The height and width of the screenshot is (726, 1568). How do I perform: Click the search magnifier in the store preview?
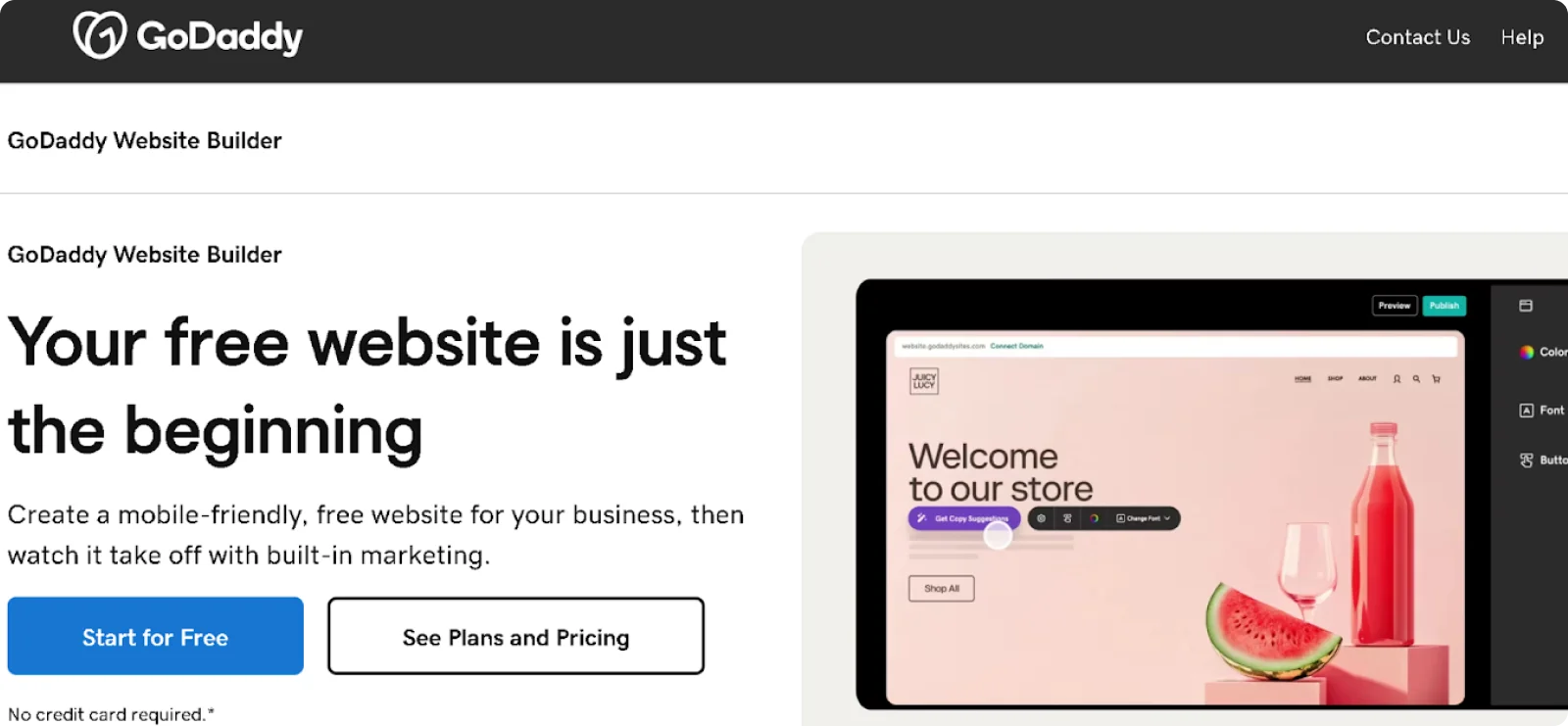pyautogui.click(x=1416, y=379)
